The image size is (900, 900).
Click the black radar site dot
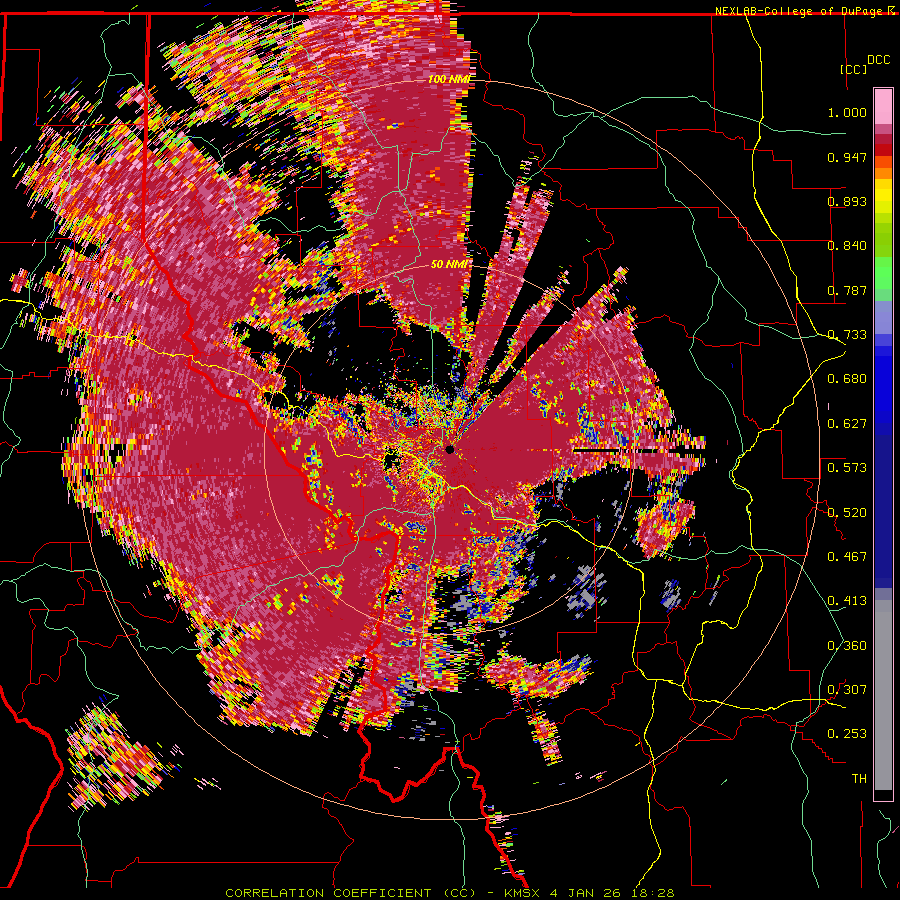coord(450,449)
